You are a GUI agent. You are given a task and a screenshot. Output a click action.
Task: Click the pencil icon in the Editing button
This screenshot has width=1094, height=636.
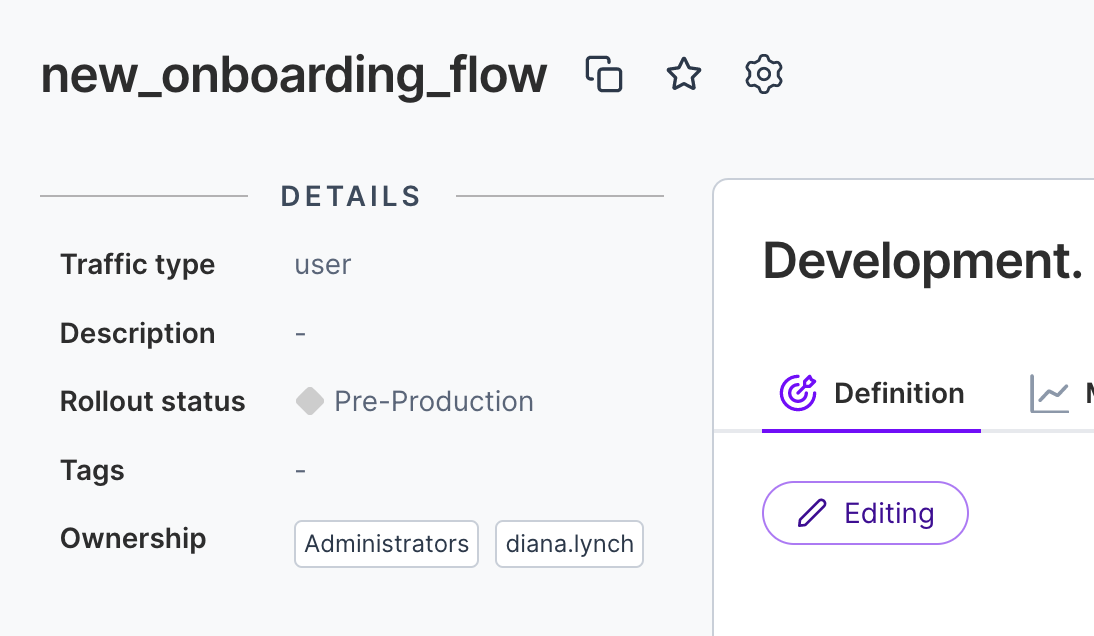pyautogui.click(x=812, y=514)
